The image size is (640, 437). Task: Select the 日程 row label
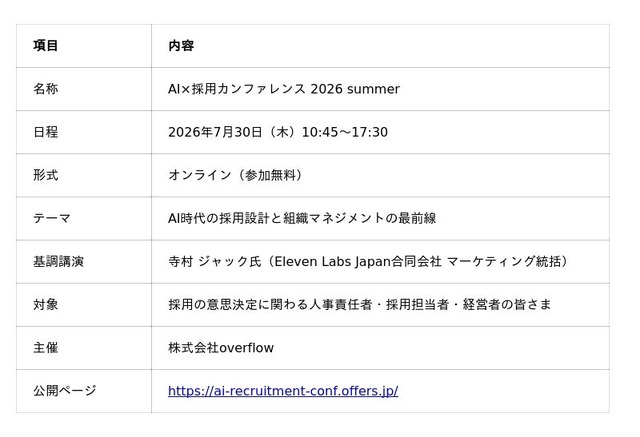tap(45, 132)
